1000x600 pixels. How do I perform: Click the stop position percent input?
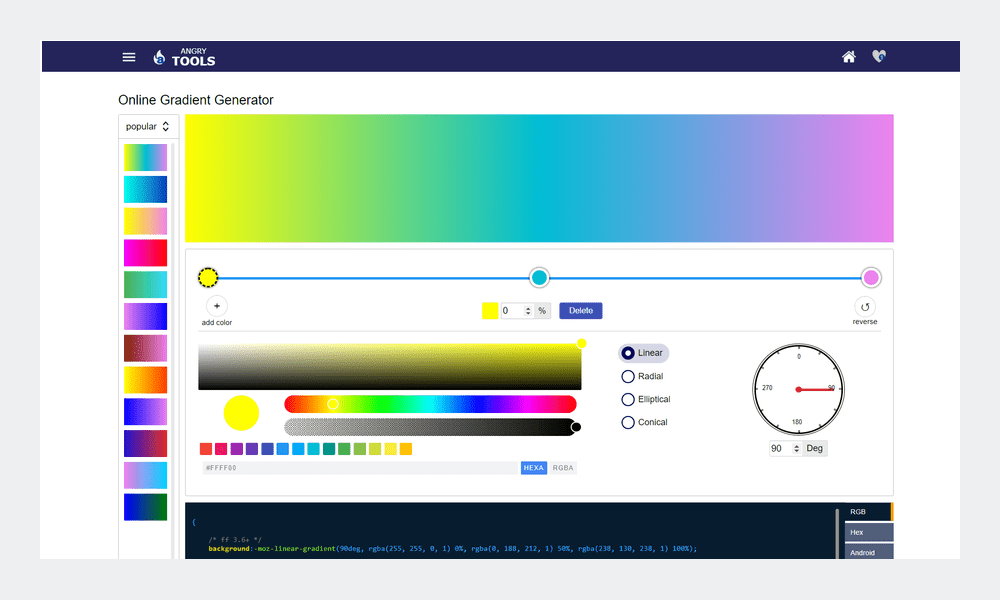(x=512, y=311)
